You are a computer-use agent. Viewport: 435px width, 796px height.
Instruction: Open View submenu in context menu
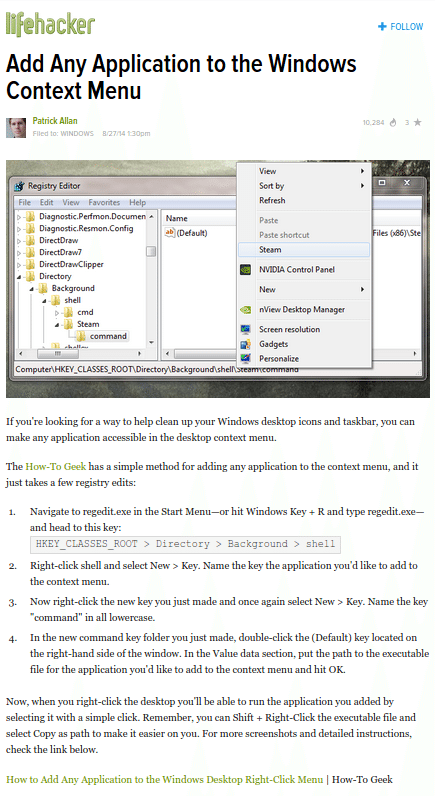click(304, 171)
